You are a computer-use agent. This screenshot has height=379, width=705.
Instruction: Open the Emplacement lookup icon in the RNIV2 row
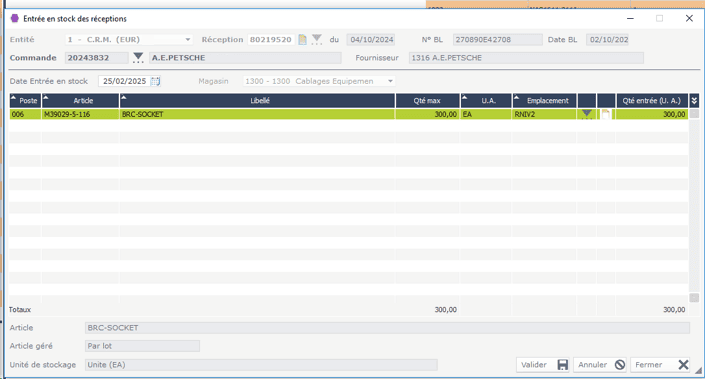(x=587, y=114)
